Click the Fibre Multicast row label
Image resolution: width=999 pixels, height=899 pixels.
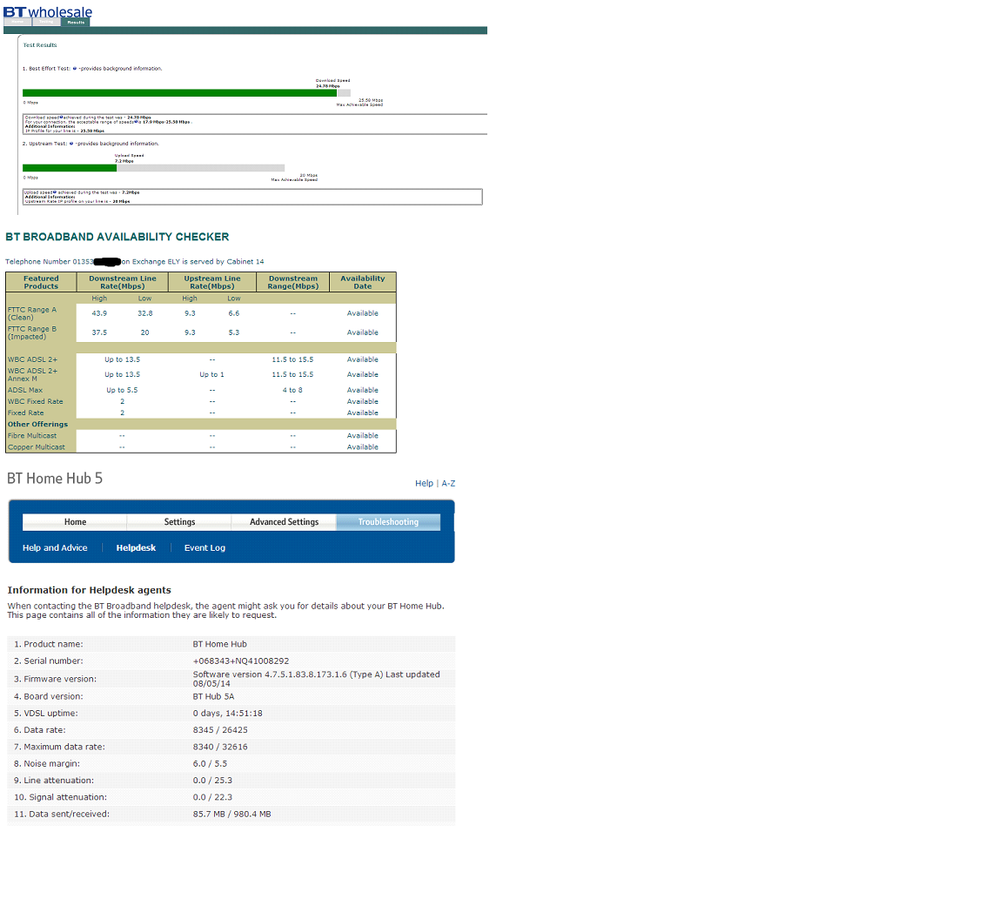pos(32,436)
